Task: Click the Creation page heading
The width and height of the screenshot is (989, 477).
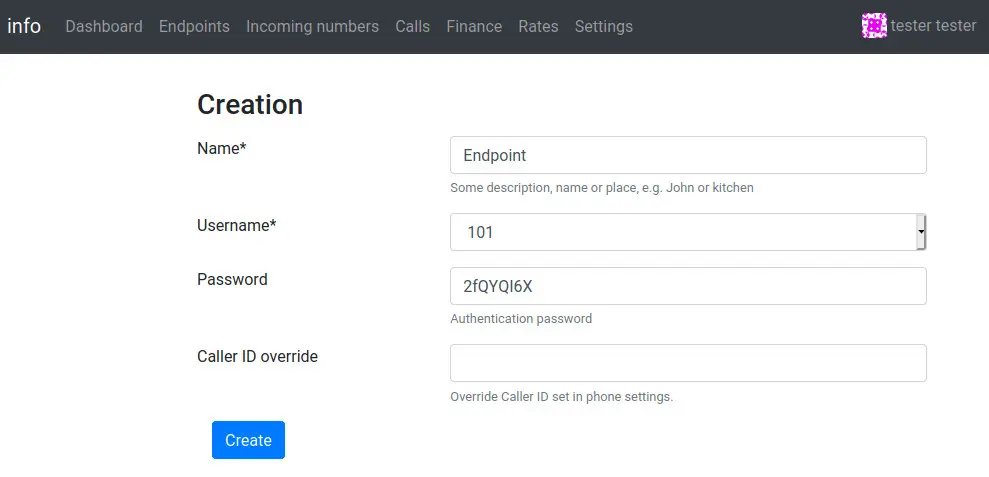Action: coord(250,104)
